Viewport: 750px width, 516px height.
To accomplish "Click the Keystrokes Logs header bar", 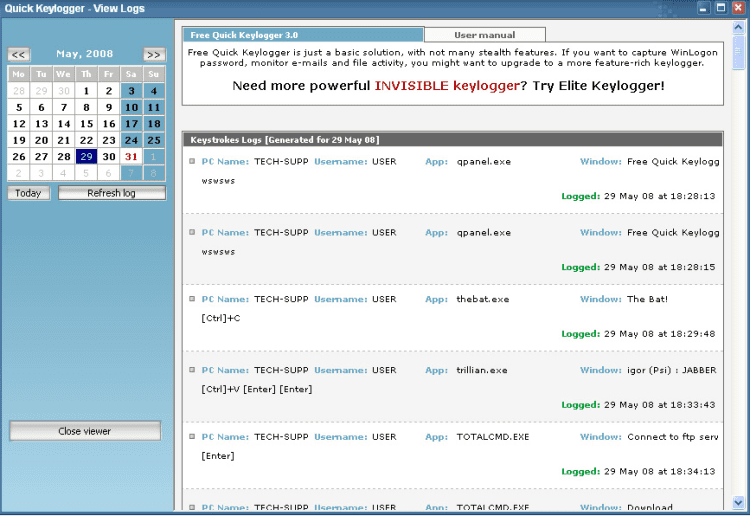I will 452,140.
